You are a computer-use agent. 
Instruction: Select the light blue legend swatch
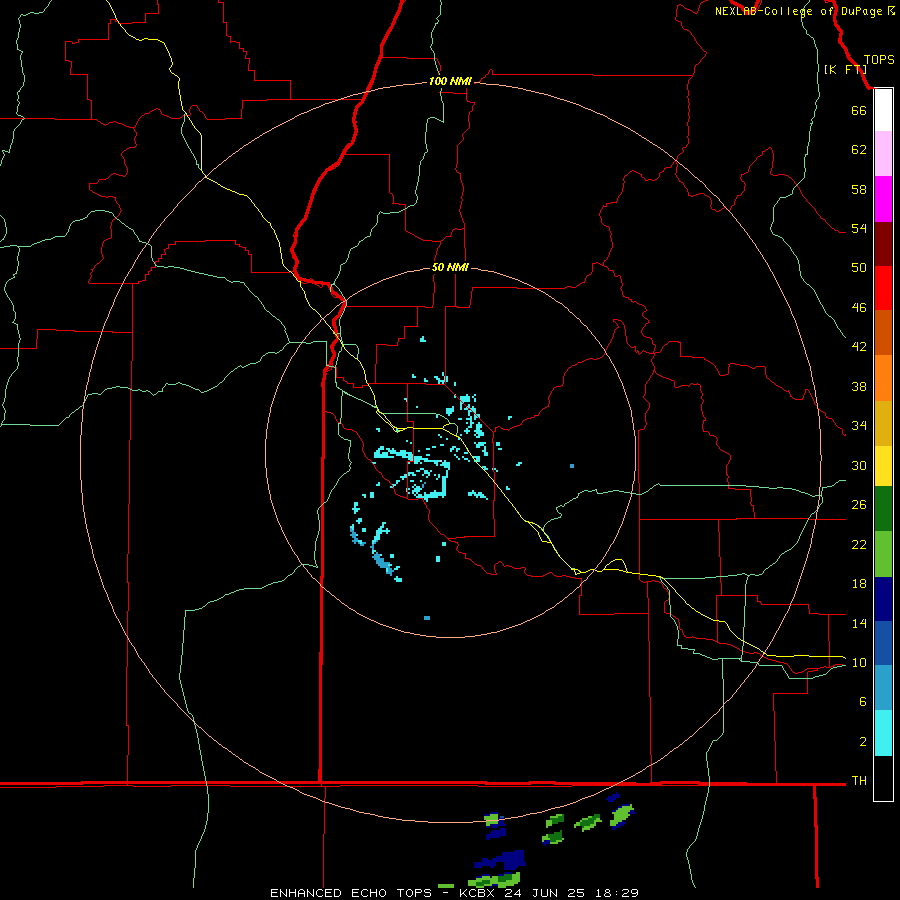click(x=883, y=688)
